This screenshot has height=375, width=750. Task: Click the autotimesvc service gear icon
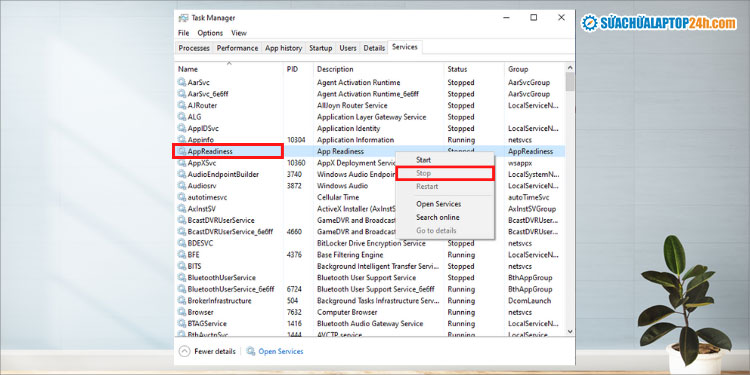pyautogui.click(x=182, y=197)
